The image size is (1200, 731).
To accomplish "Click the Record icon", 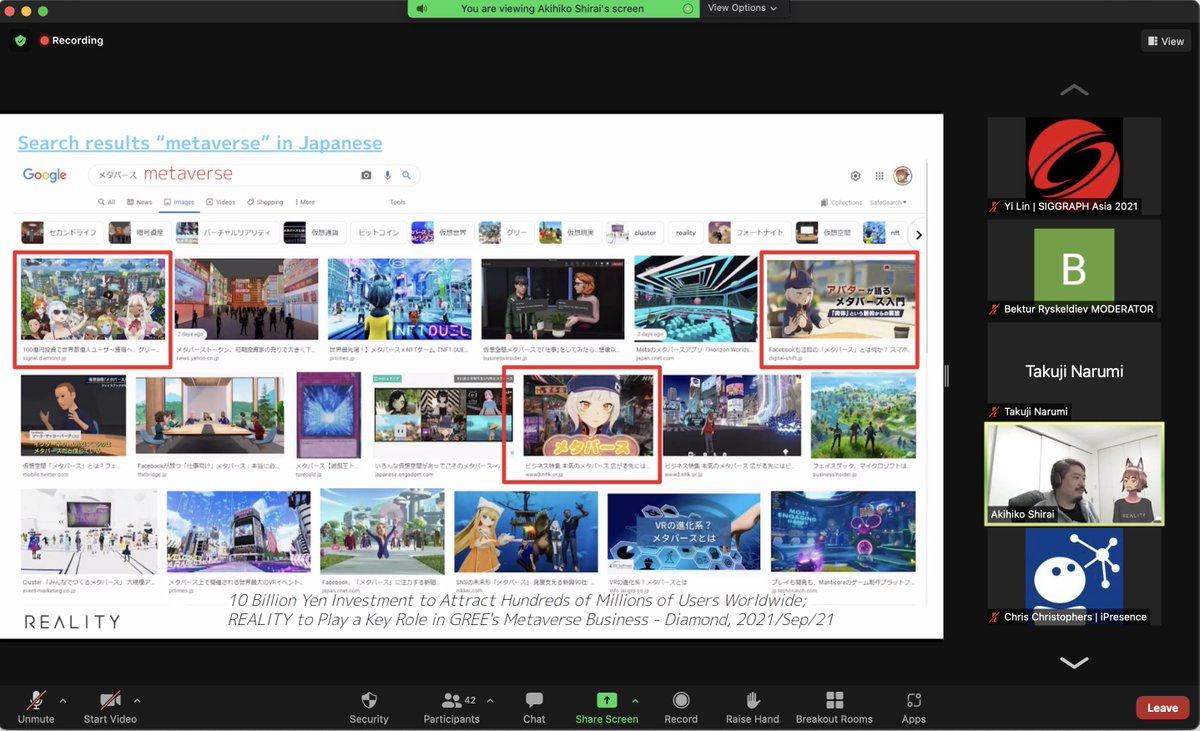I will [x=681, y=700].
